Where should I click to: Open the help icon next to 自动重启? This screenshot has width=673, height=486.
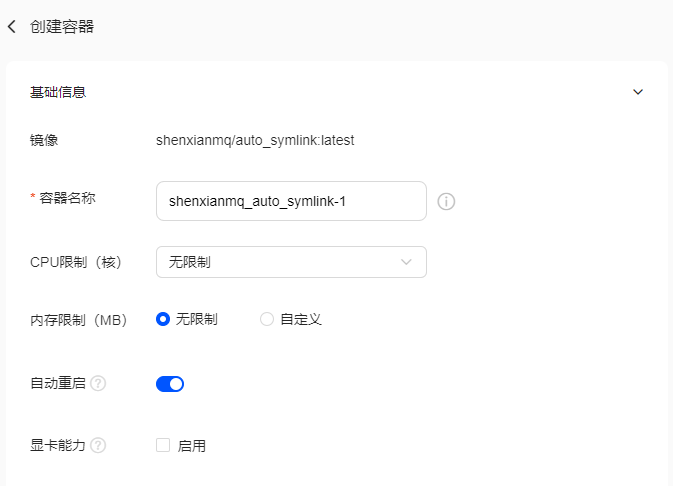click(x=98, y=383)
